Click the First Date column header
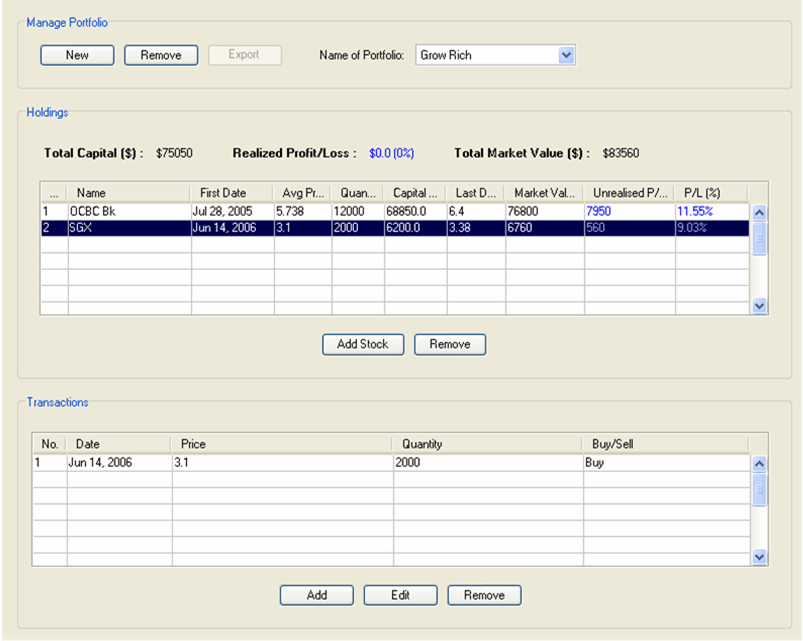This screenshot has height=641, width=803. point(232,193)
